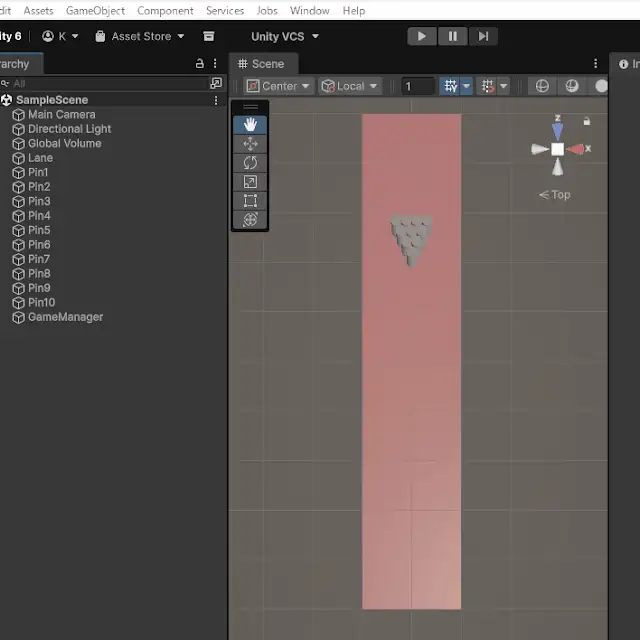This screenshot has height=640, width=640.
Task: Select the Scale tool
Action: pos(250,182)
